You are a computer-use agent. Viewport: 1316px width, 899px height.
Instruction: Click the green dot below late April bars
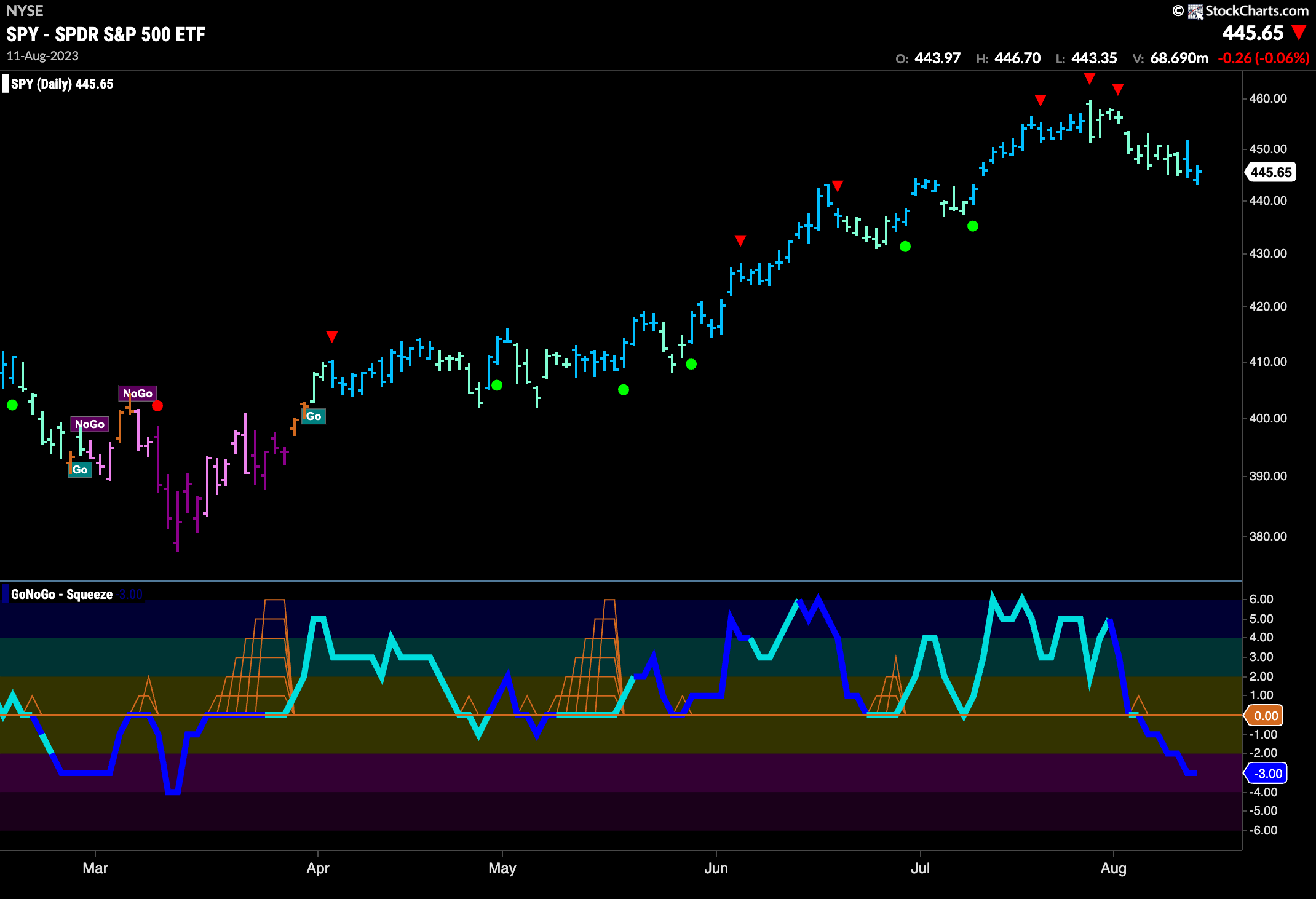[497, 385]
